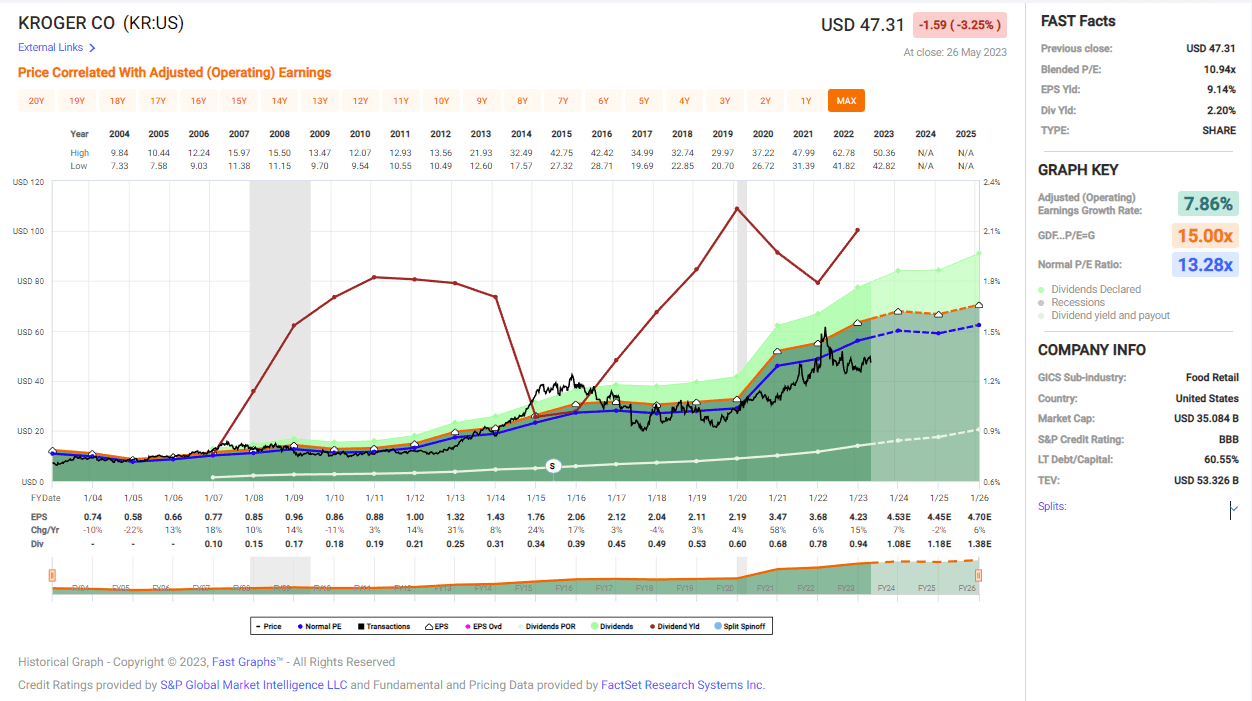1252x701 pixels.
Task: Select the 11Y time range
Action: (401, 101)
